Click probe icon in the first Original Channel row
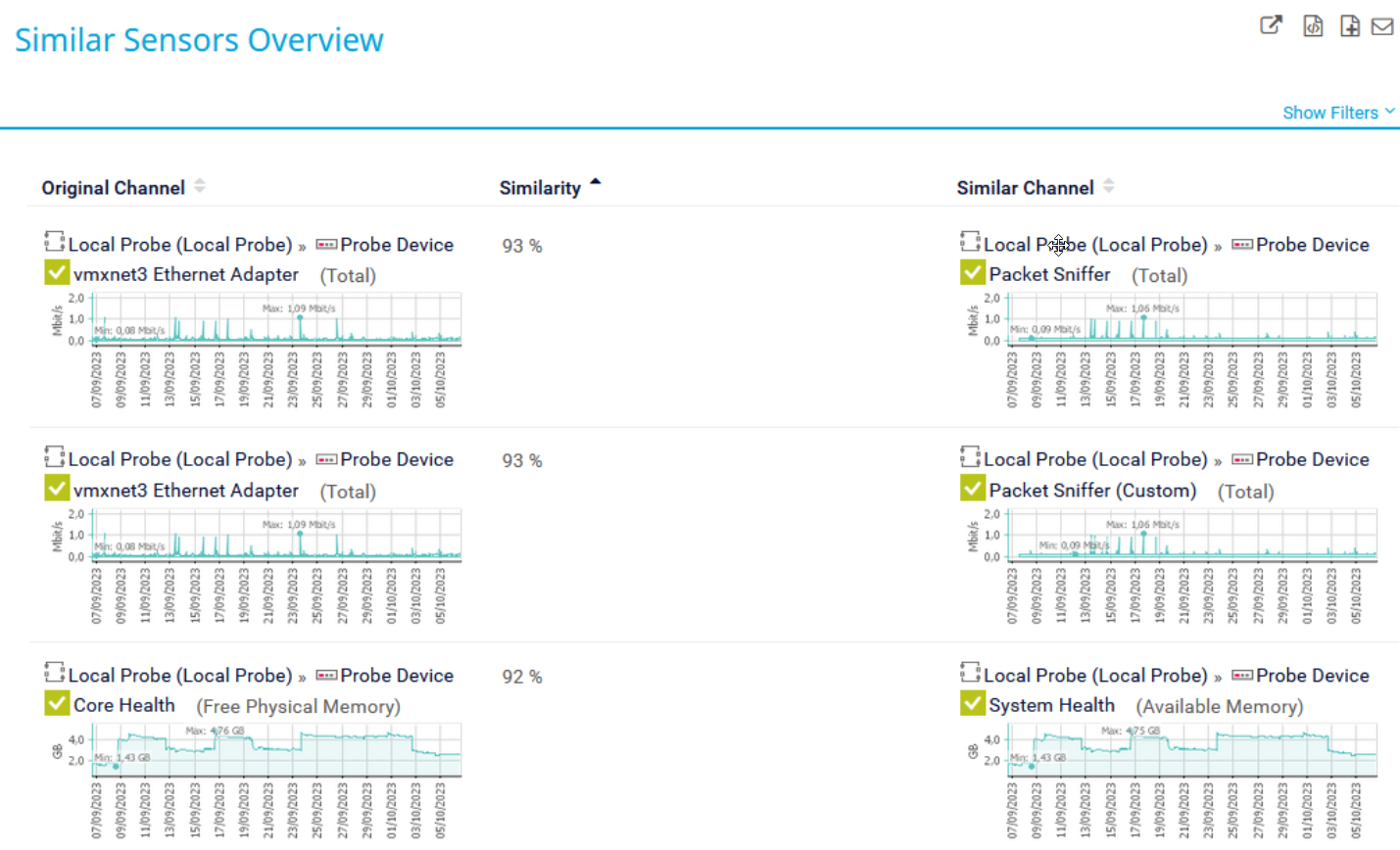Viewport: 1400px width, 850px height. [54, 242]
